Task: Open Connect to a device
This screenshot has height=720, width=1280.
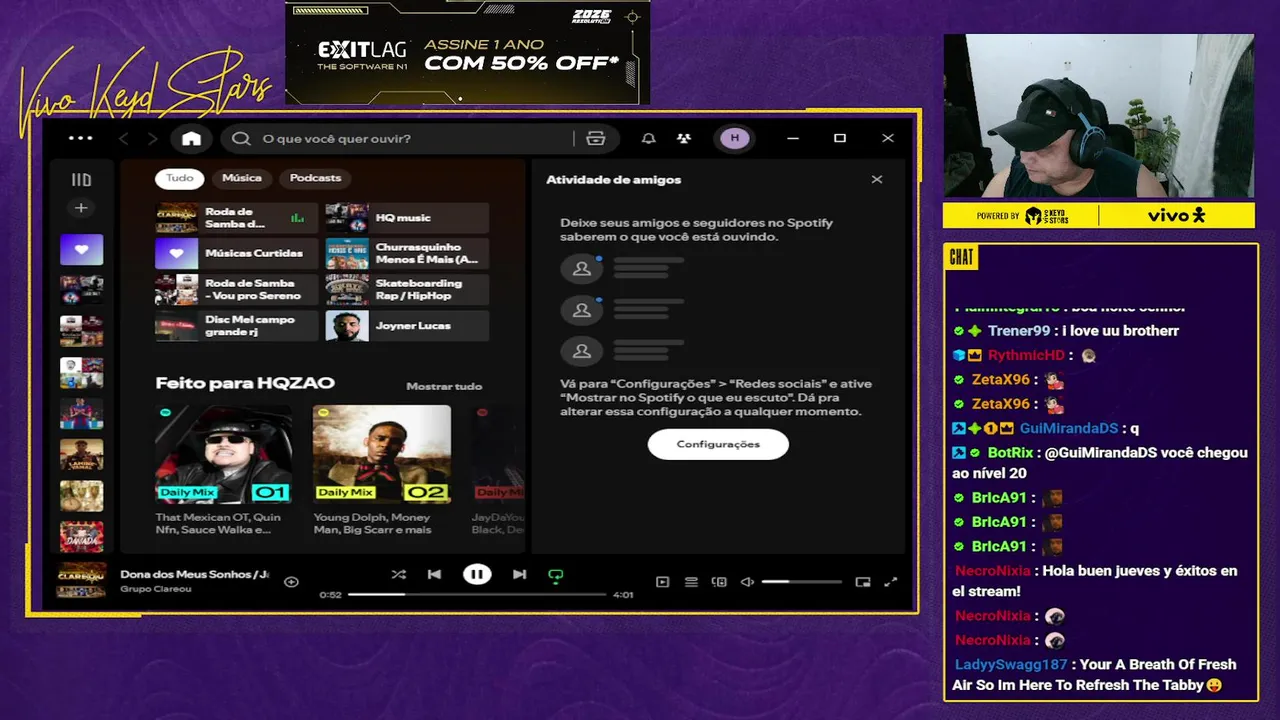Action: point(719,582)
